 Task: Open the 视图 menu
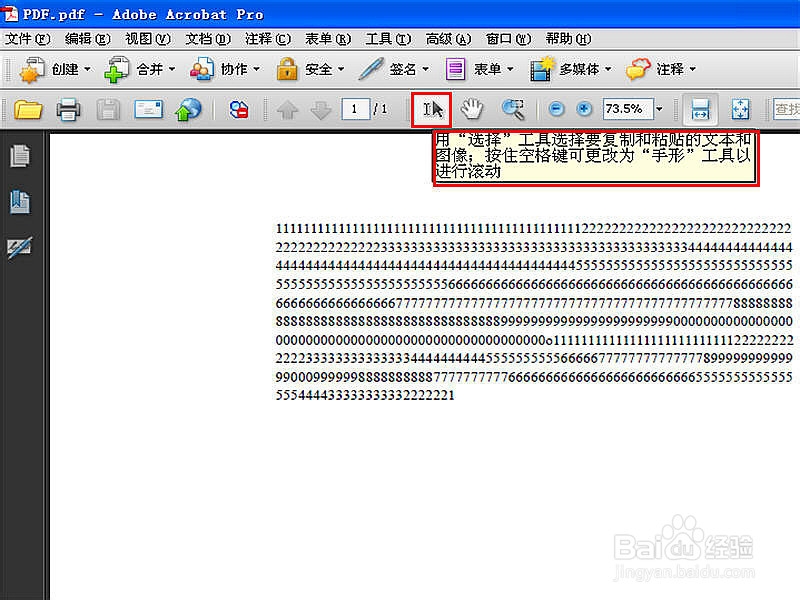[x=148, y=39]
